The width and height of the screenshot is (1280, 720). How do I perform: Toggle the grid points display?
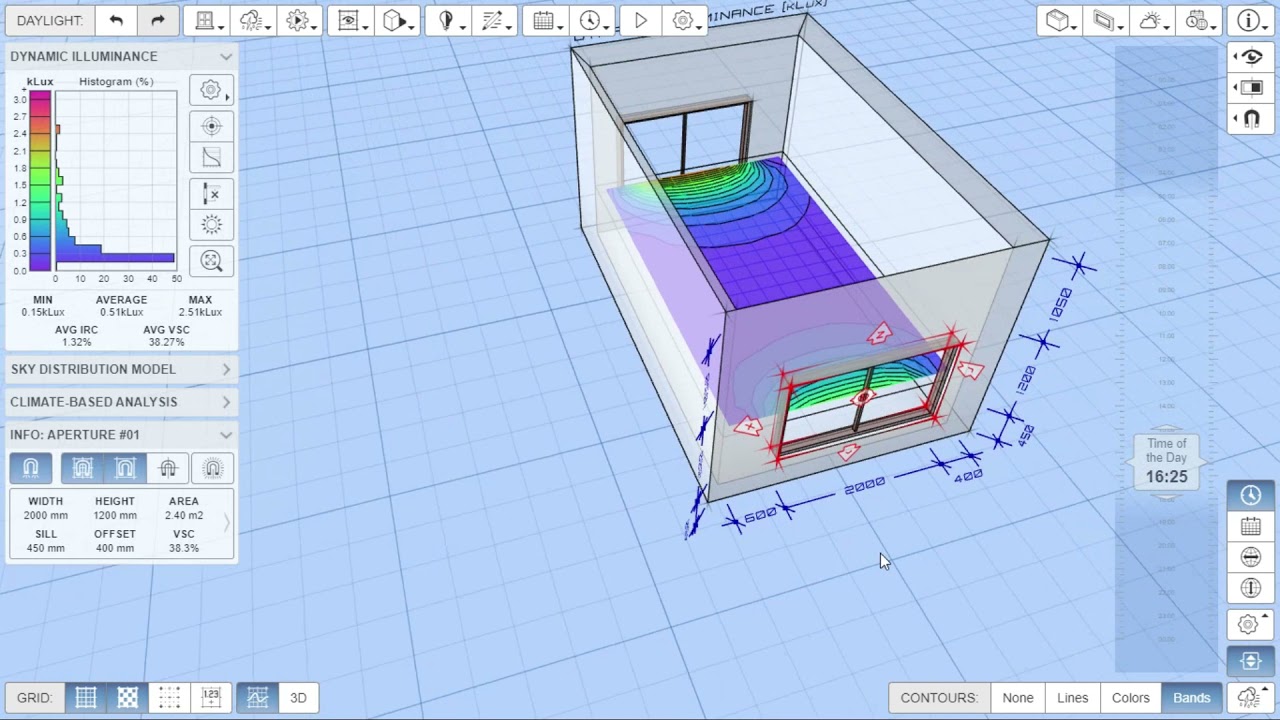pos(169,698)
